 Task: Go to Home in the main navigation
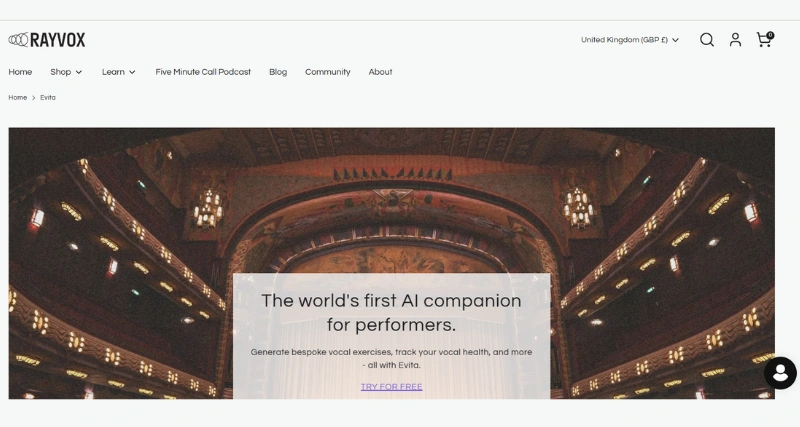[20, 72]
